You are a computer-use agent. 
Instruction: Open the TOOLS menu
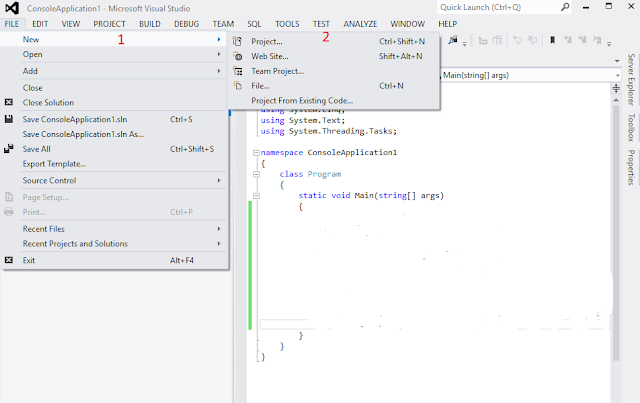coord(287,24)
